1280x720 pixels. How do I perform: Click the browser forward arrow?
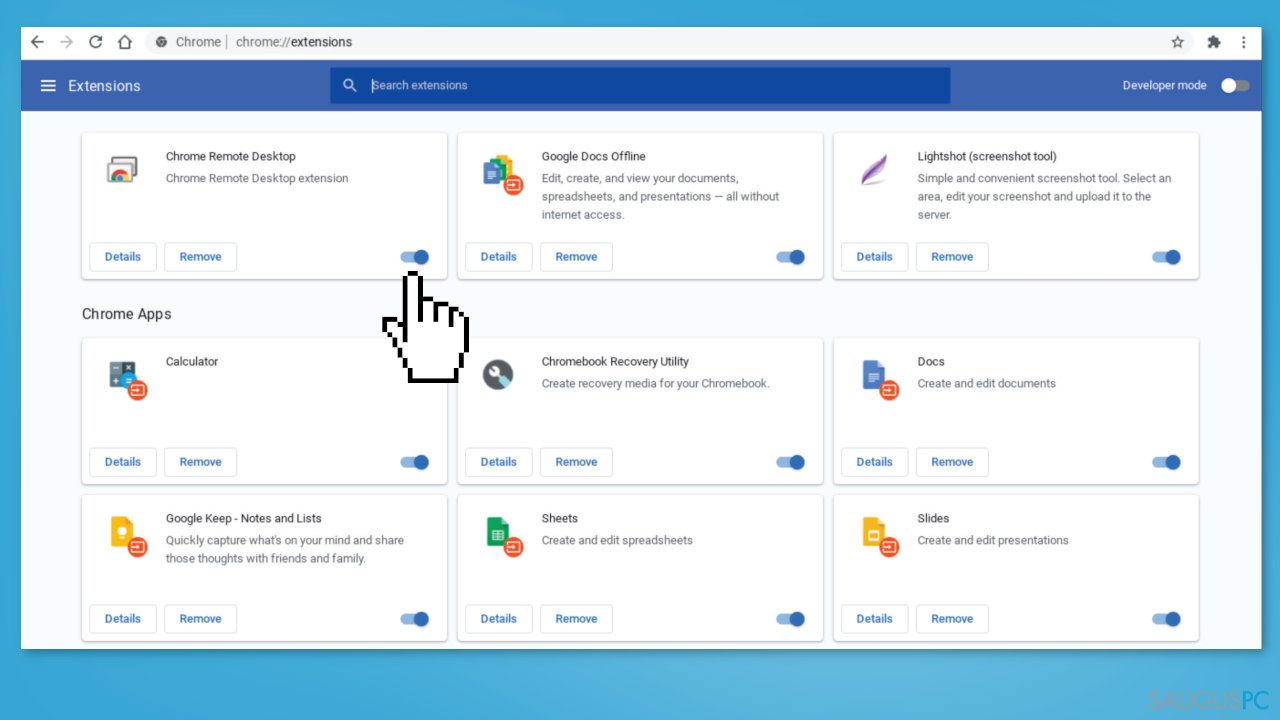coord(66,42)
